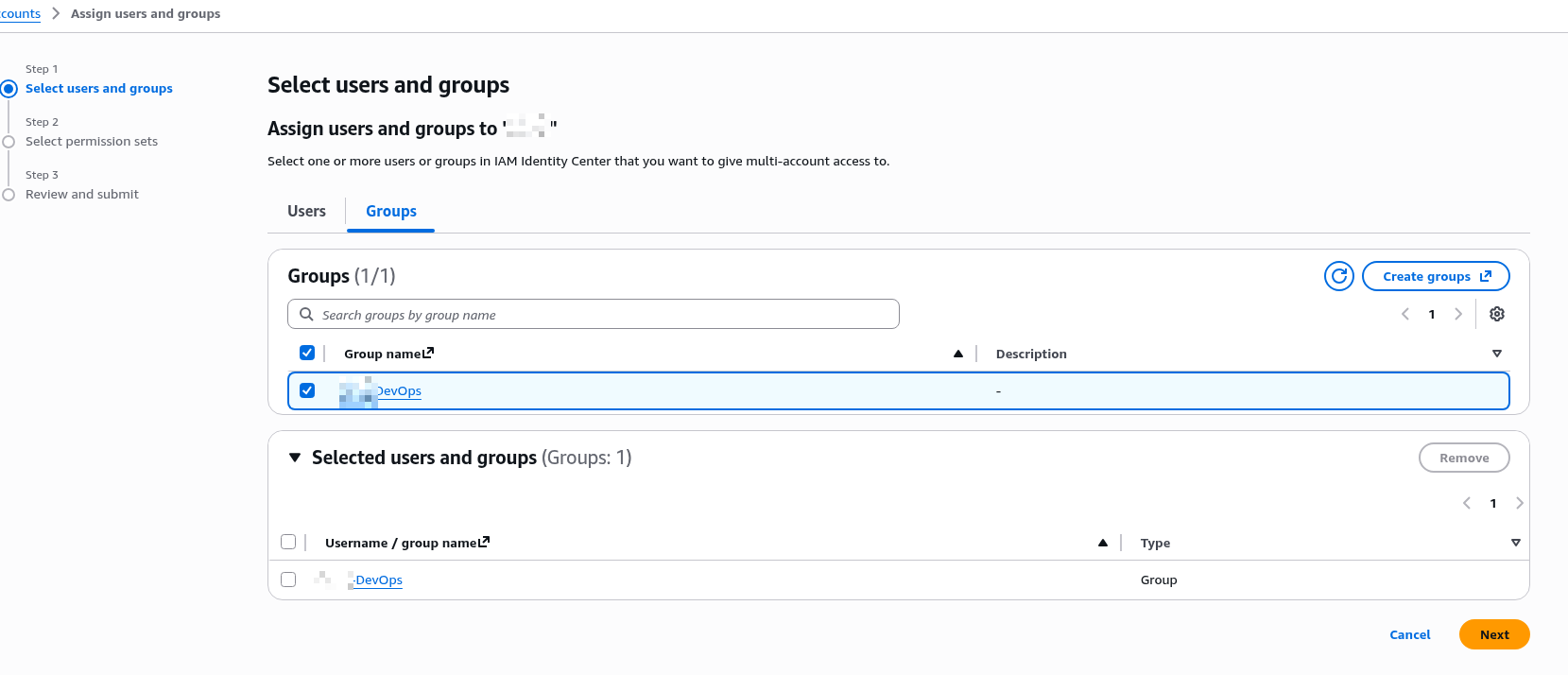The image size is (1568, 675).
Task: Click the Cancel link
Action: [x=1409, y=634]
